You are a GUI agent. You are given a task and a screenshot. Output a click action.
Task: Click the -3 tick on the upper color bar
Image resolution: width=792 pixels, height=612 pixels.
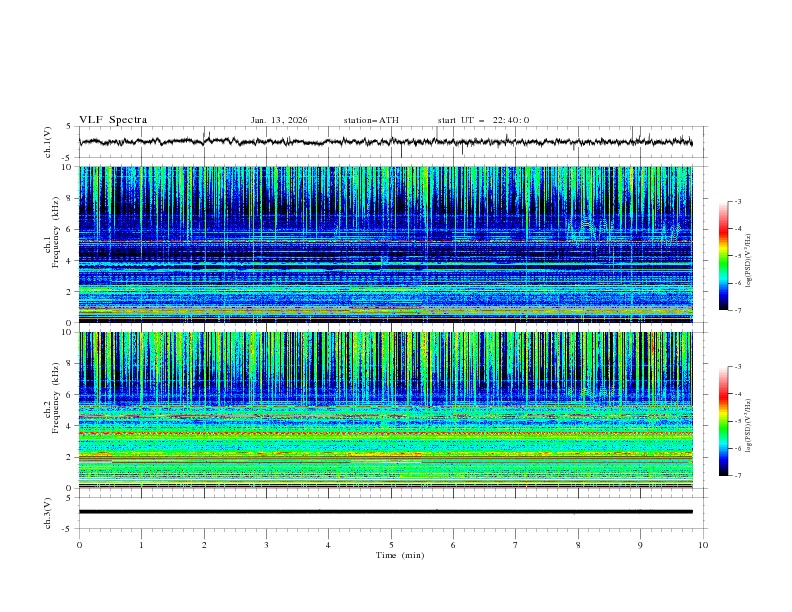tap(739, 202)
